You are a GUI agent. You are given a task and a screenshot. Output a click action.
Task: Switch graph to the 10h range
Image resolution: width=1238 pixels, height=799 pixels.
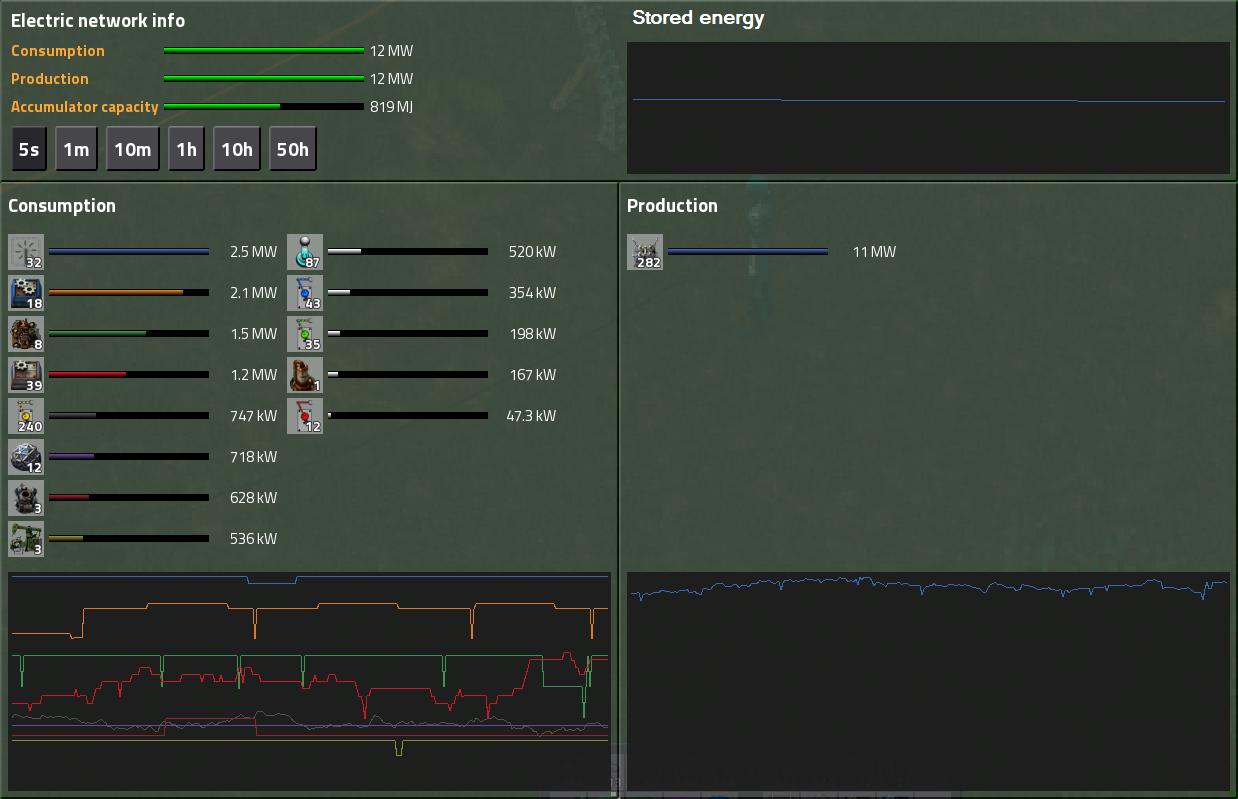pyautogui.click(x=237, y=150)
